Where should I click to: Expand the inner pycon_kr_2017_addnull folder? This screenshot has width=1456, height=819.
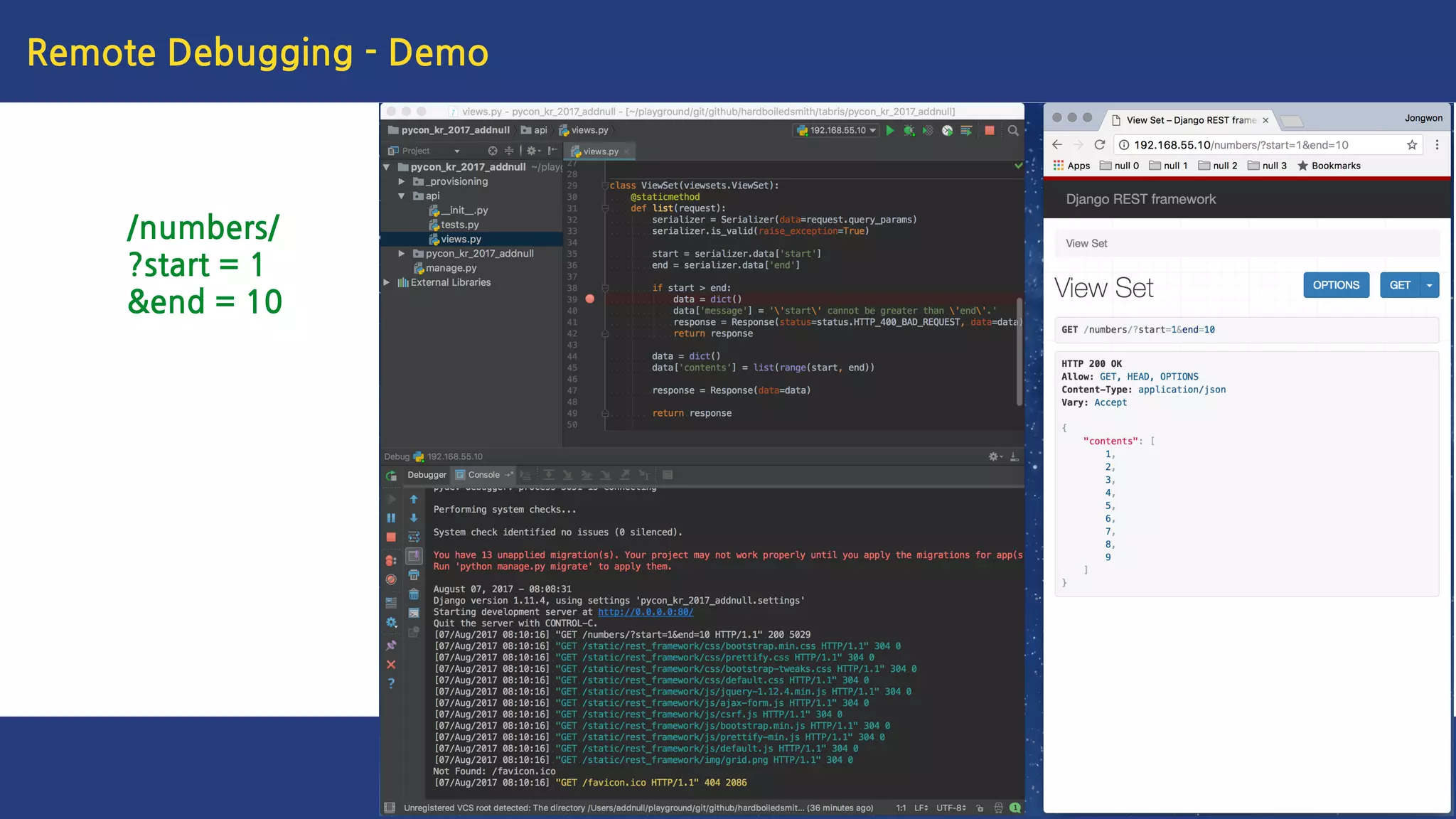[x=401, y=254]
